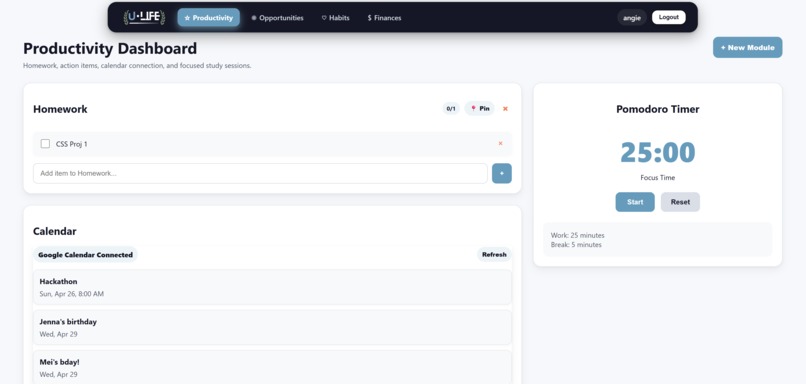Go to the Habits tab
This screenshot has width=806, height=384.
point(336,17)
